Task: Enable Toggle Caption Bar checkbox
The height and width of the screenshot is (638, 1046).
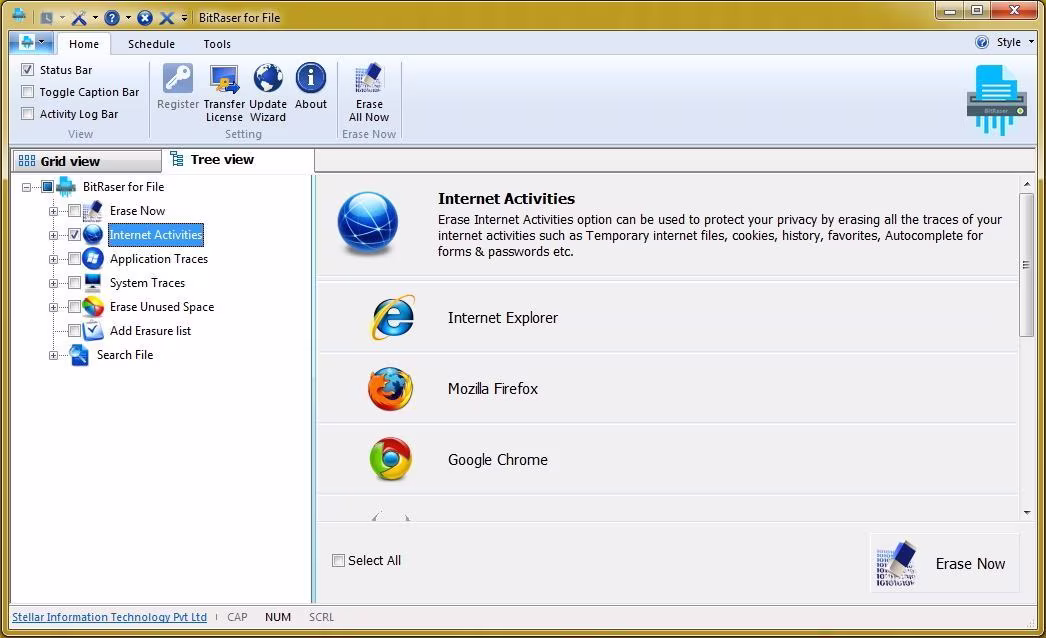Action: (x=27, y=91)
